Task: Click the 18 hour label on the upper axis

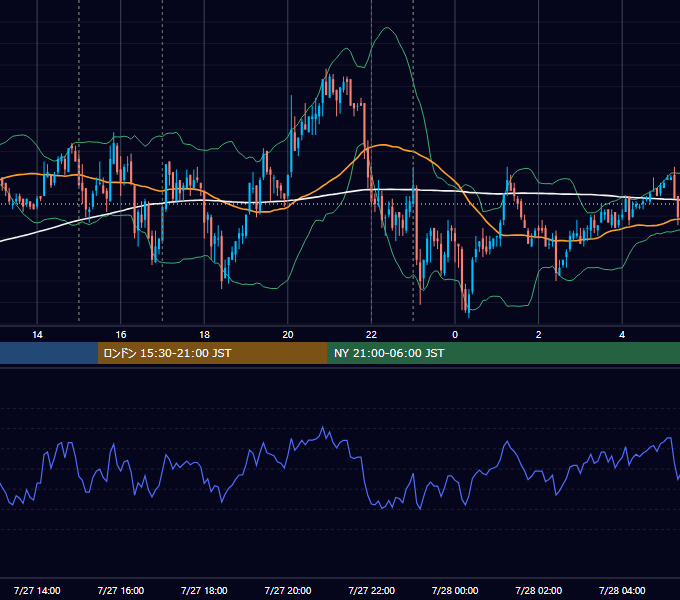Action: pos(204,335)
